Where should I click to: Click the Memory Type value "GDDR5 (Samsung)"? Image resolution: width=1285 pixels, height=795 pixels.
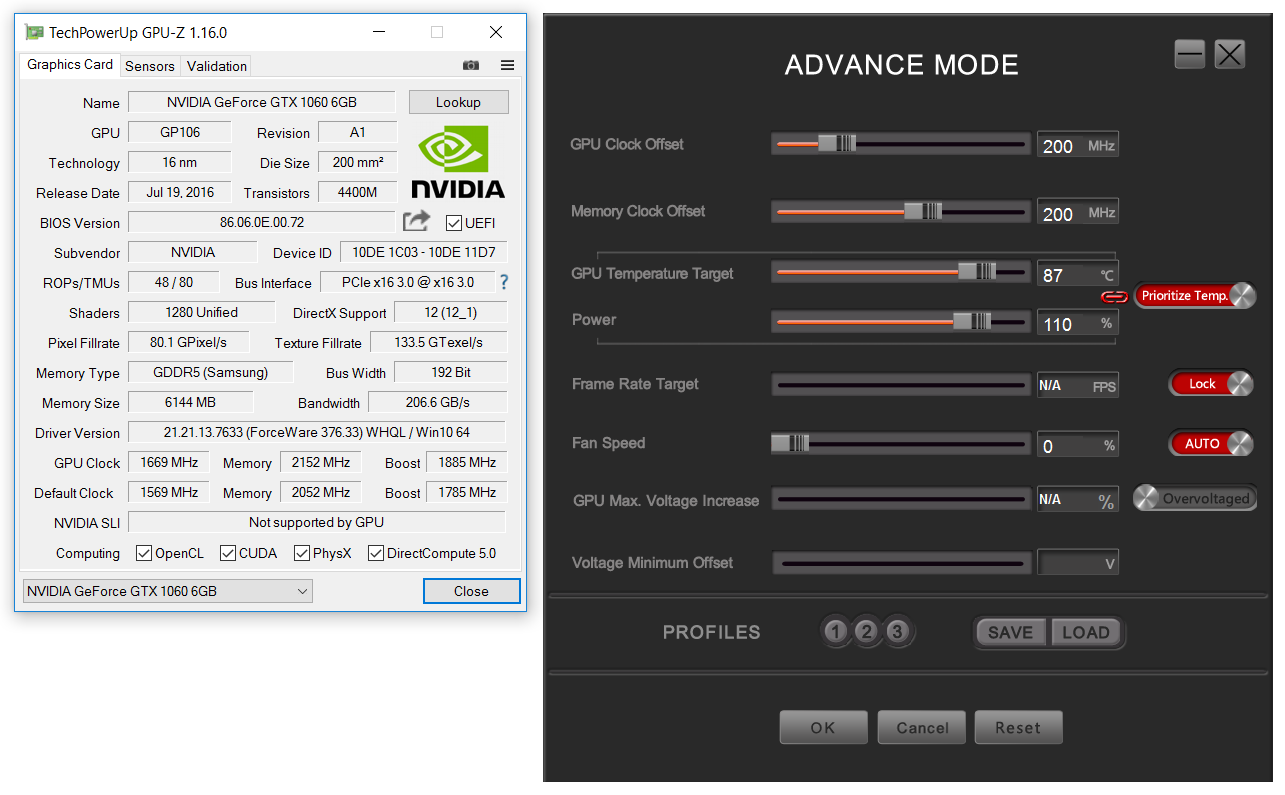[210, 372]
